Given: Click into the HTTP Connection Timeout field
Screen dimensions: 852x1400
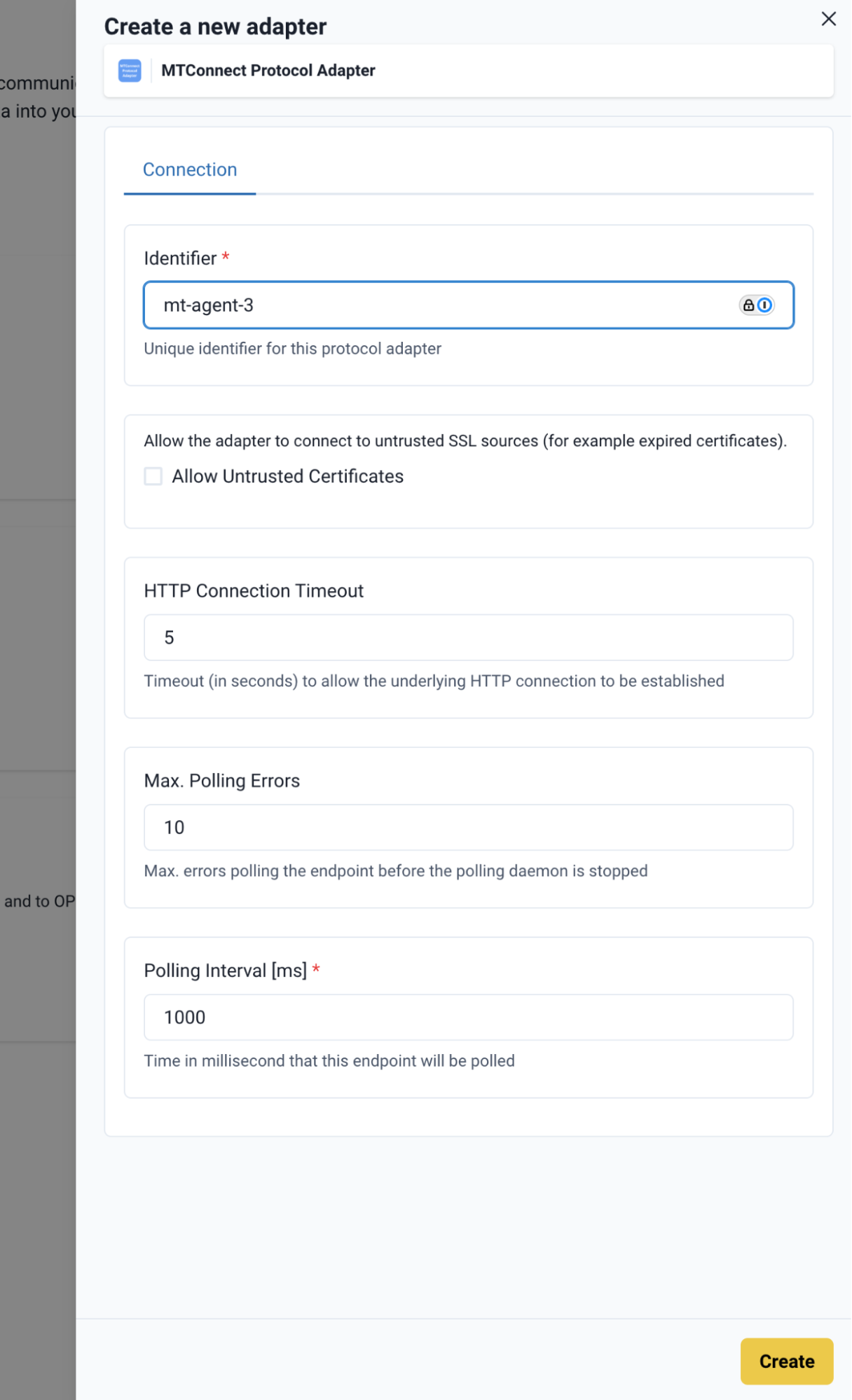Looking at the screenshot, I should [468, 637].
